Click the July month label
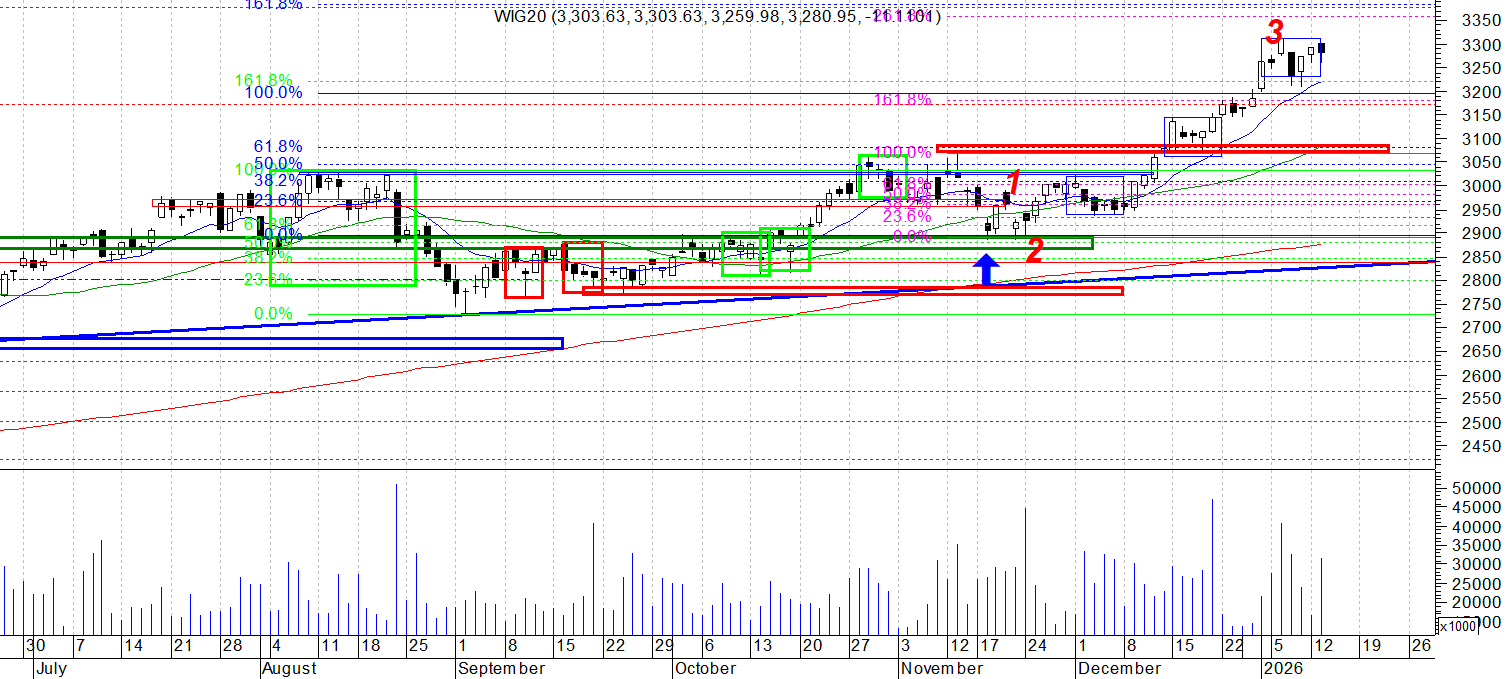This screenshot has height=679, width=1506. tap(51, 668)
